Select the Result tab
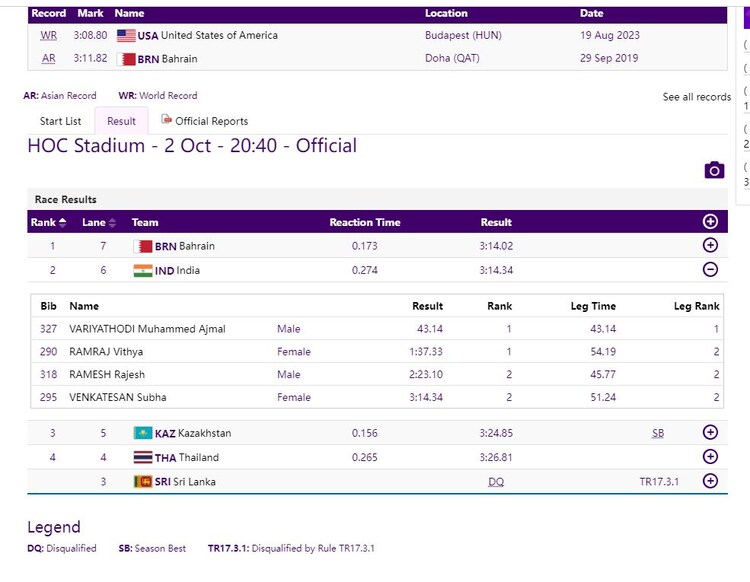 pos(121,121)
